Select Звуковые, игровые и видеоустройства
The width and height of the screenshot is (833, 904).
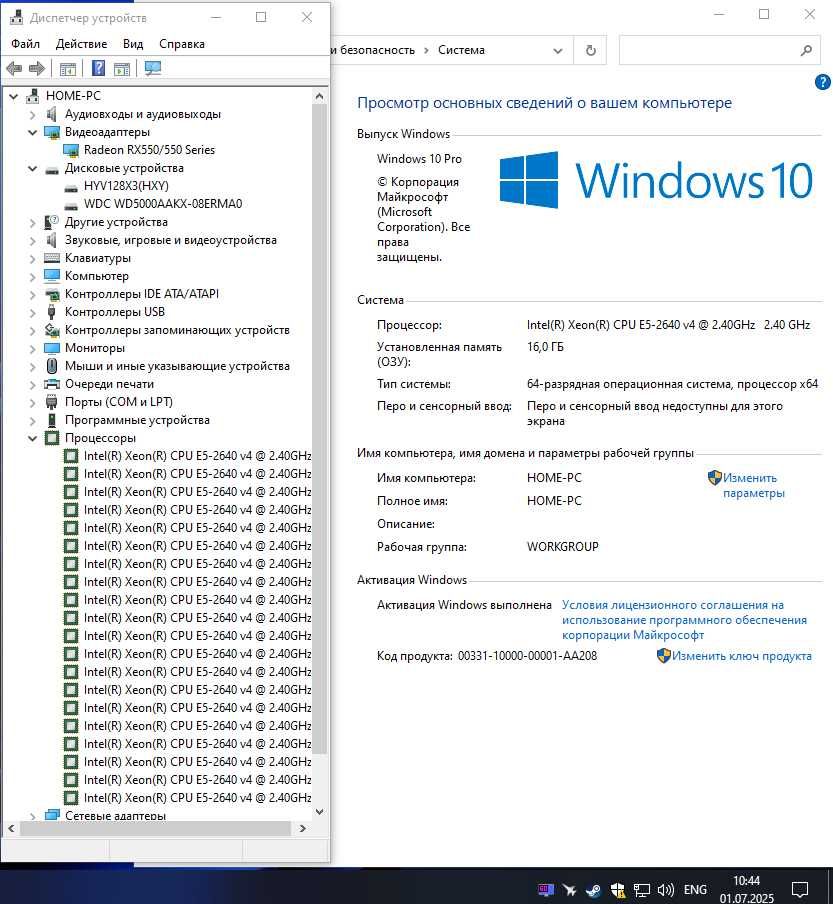(x=171, y=240)
